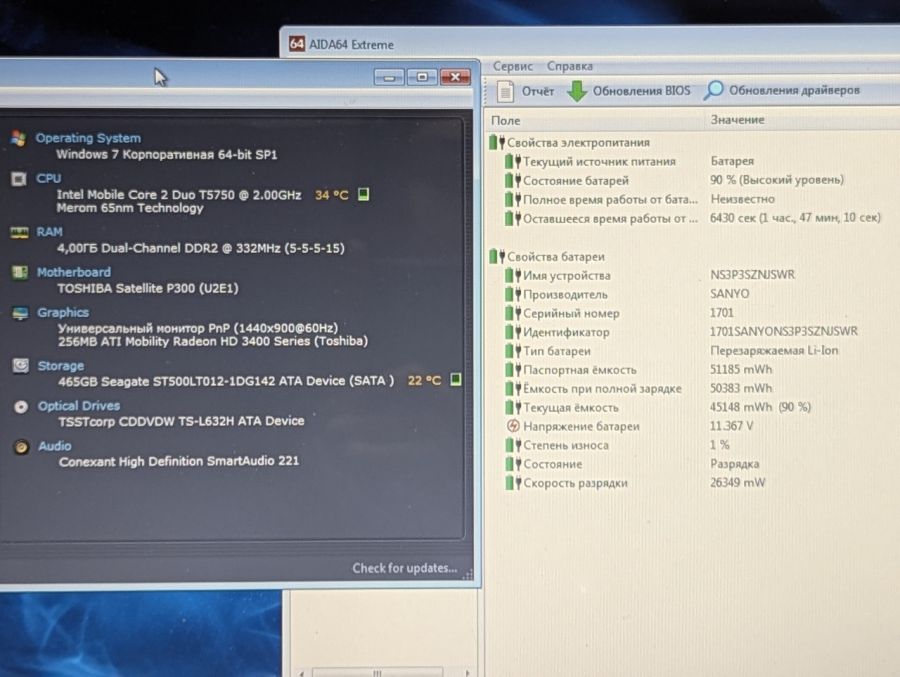Click the red voltage icon beside Напряжение батареи

tap(513, 426)
